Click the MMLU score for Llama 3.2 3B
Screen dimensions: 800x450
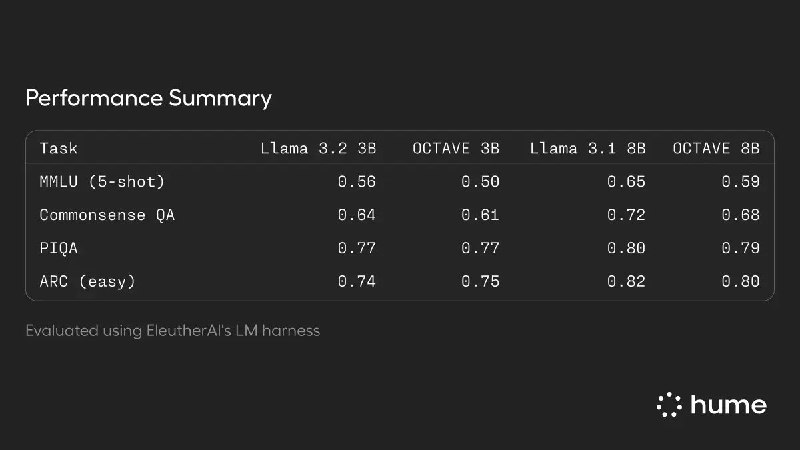[357, 182]
